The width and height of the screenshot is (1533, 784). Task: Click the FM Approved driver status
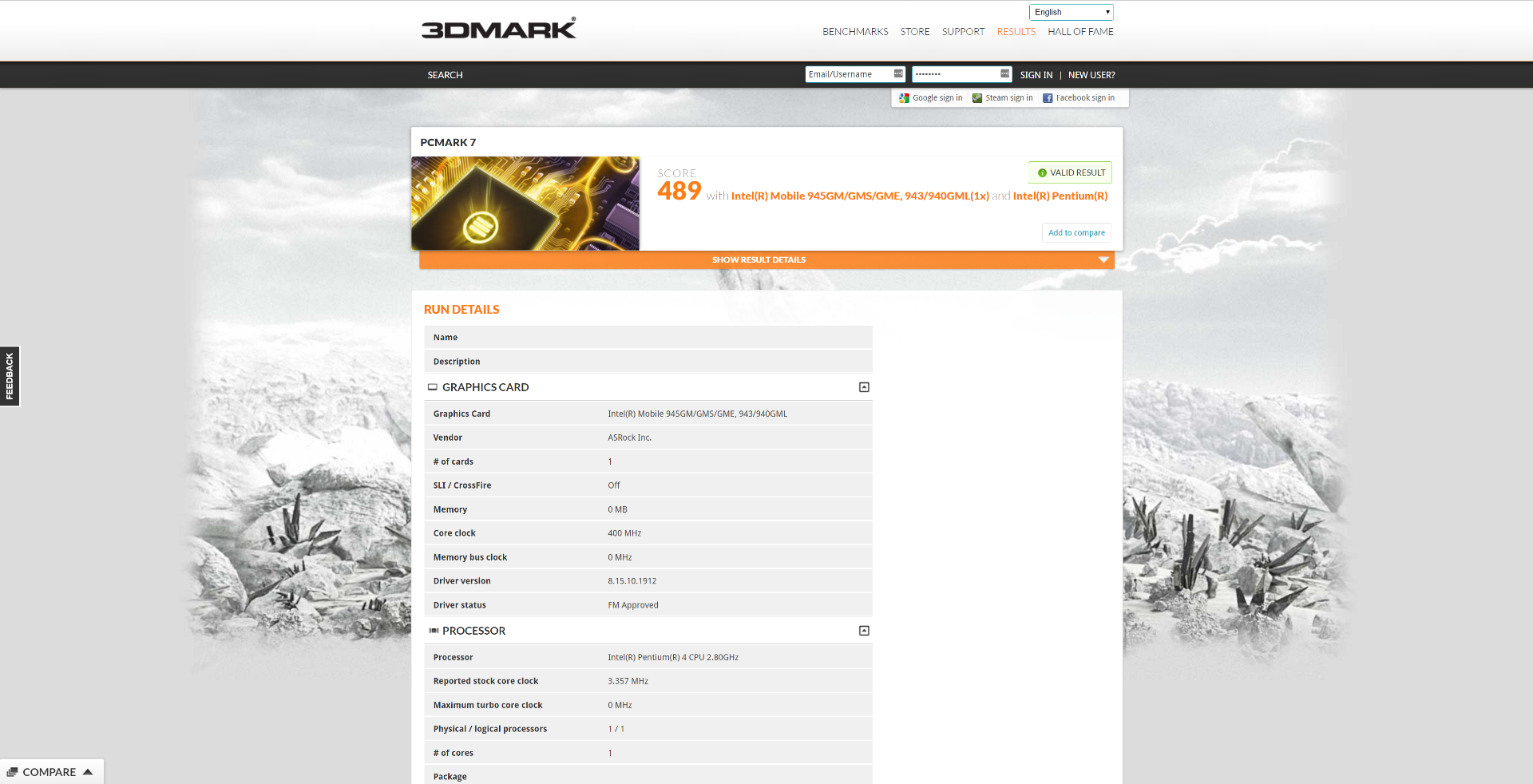632,605
